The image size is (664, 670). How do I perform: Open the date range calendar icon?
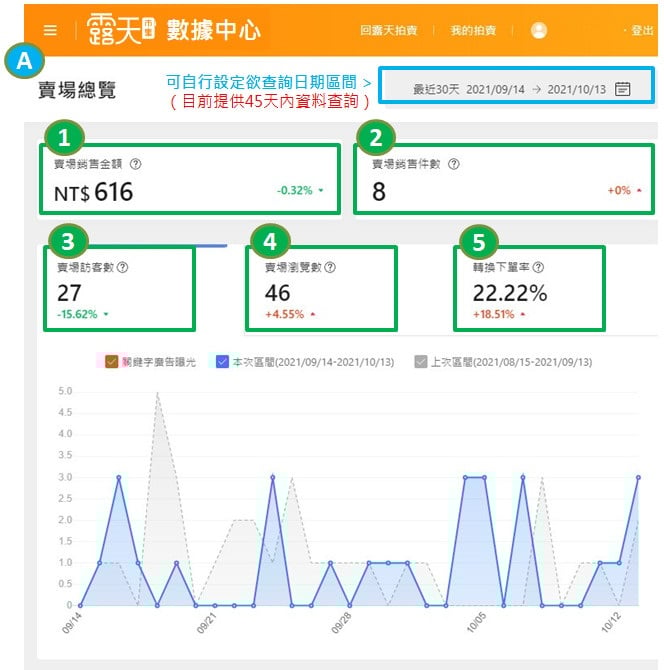pyautogui.click(x=623, y=88)
